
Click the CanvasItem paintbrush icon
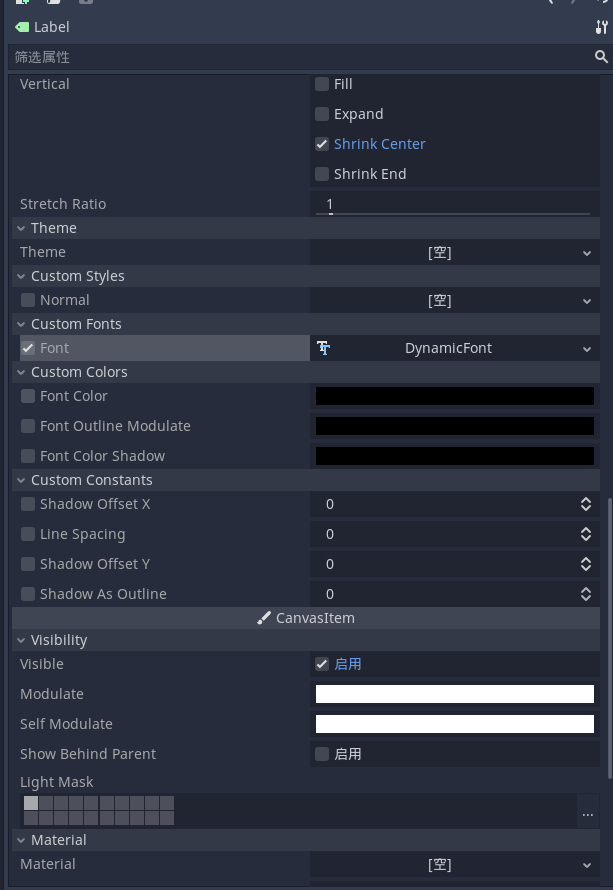(x=263, y=618)
